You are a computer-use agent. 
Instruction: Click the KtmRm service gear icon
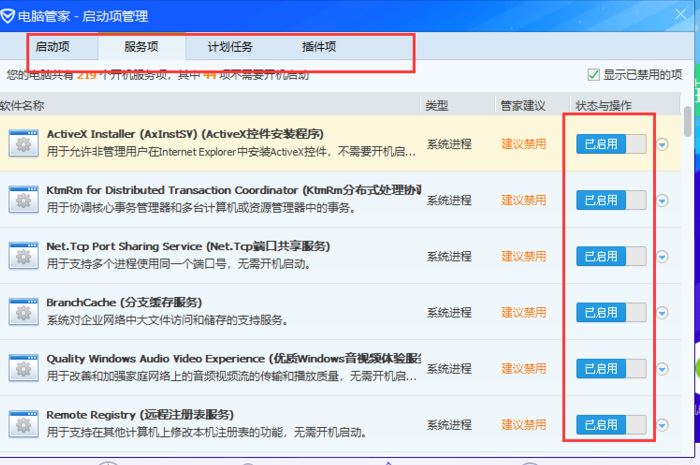tap(22, 199)
